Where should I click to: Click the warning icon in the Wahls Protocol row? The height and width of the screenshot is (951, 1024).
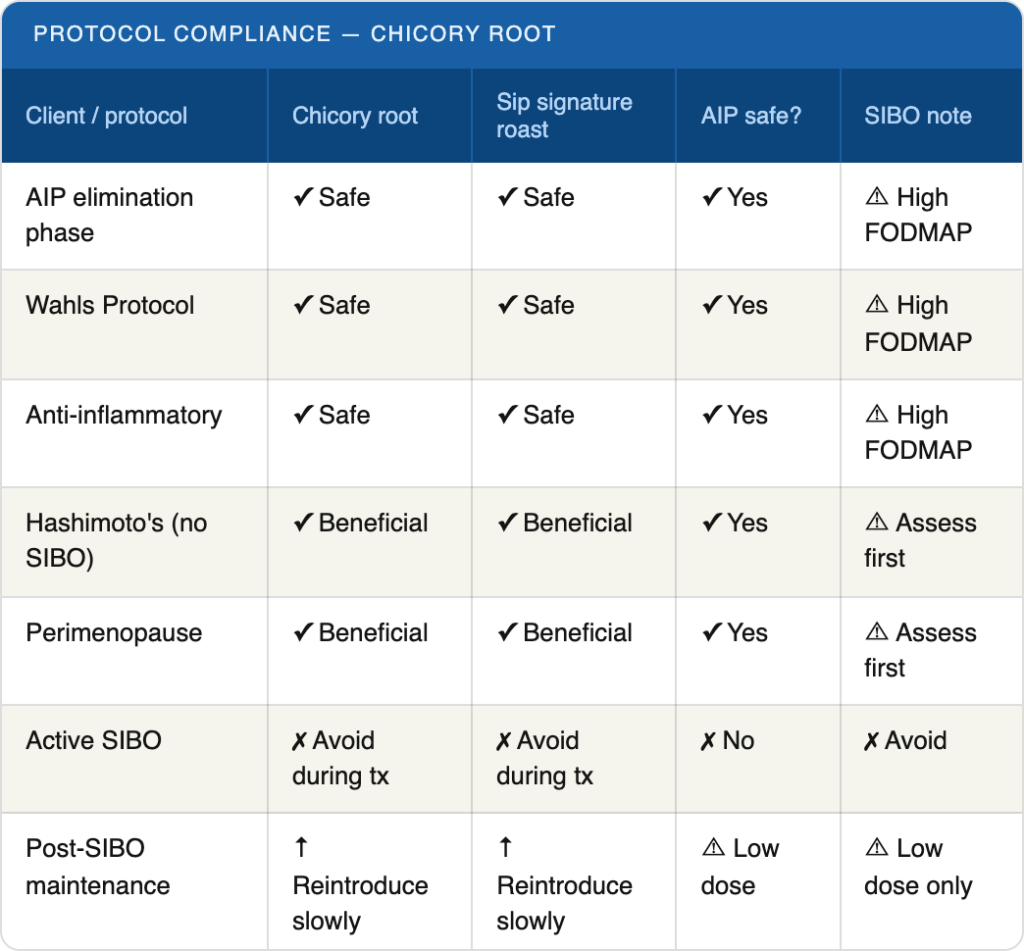[876, 306]
